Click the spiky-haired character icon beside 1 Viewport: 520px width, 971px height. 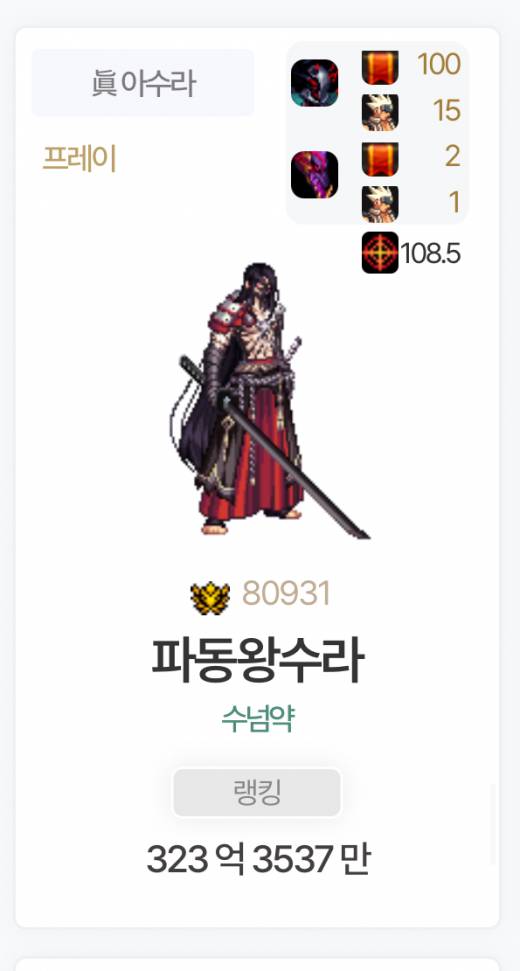(x=380, y=204)
